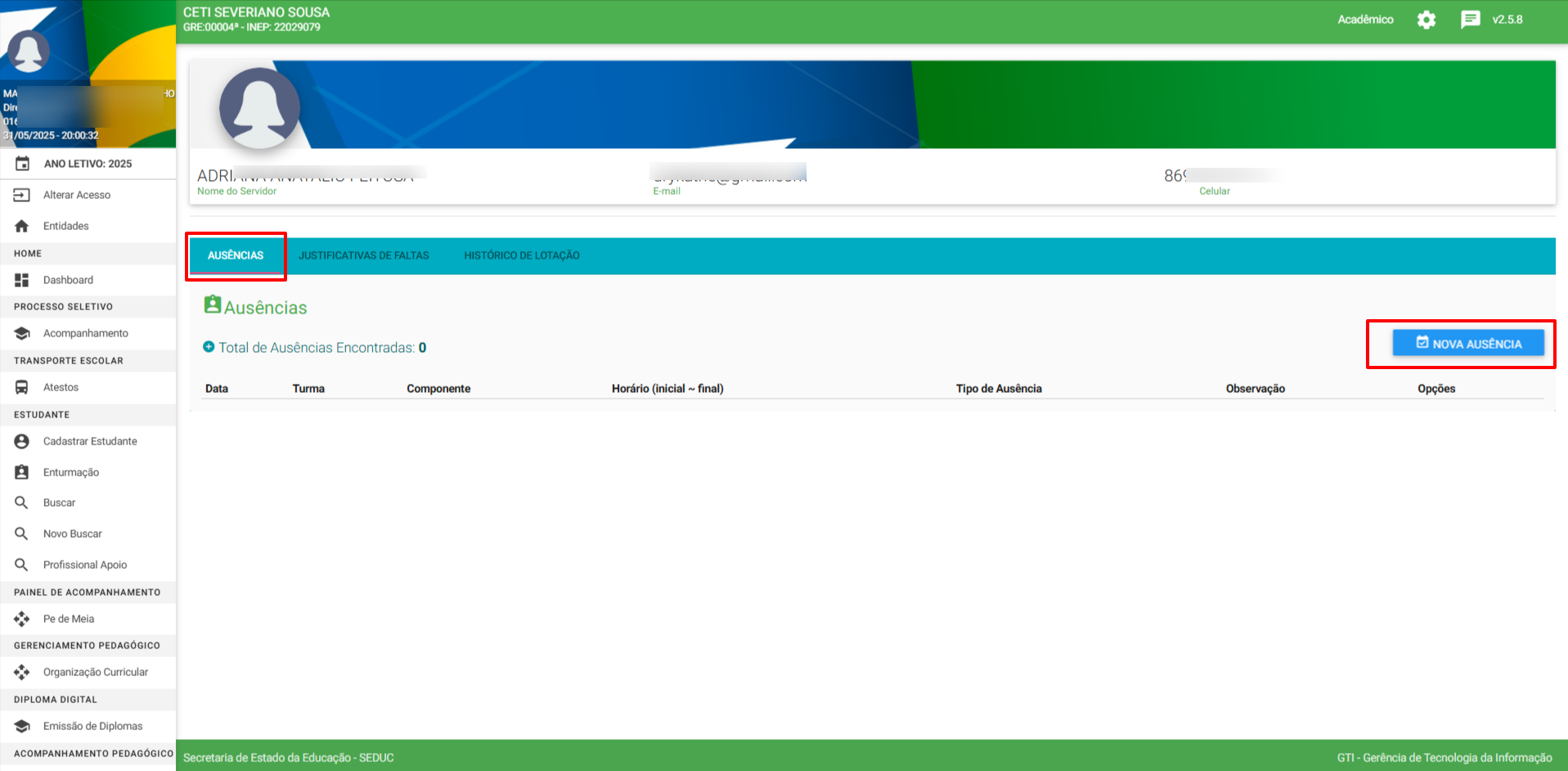
Task: Click the bus icon beside Atestos
Action: tap(22, 387)
